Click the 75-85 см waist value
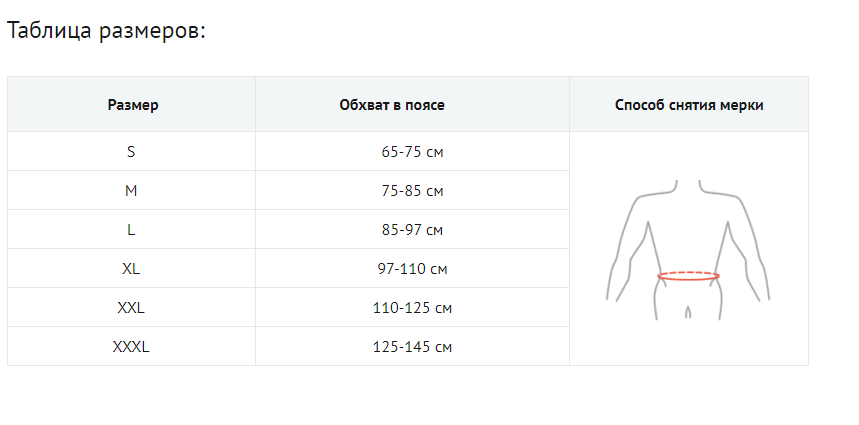 412,191
